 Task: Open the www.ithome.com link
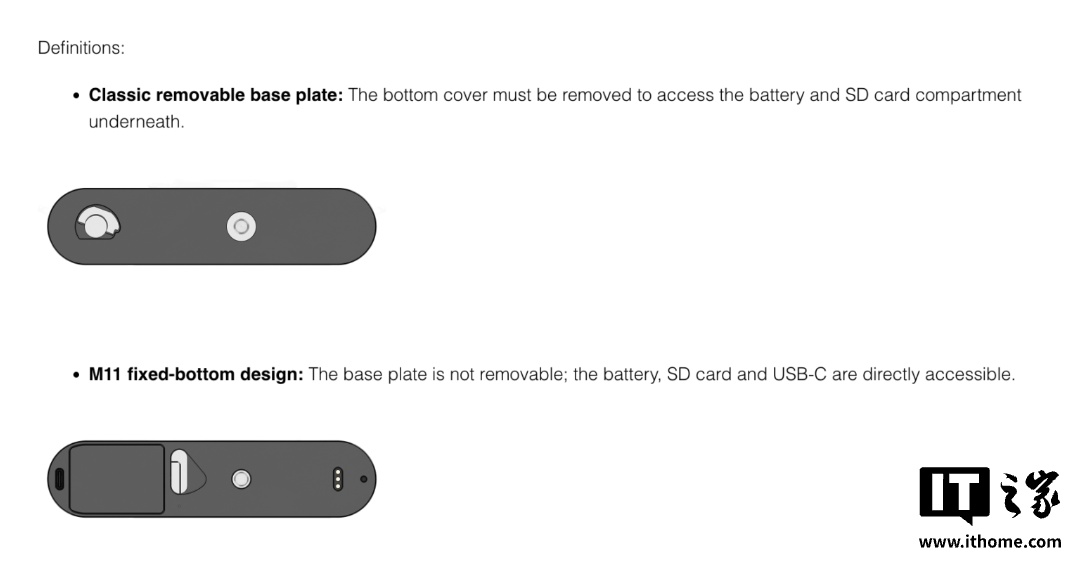(x=989, y=542)
